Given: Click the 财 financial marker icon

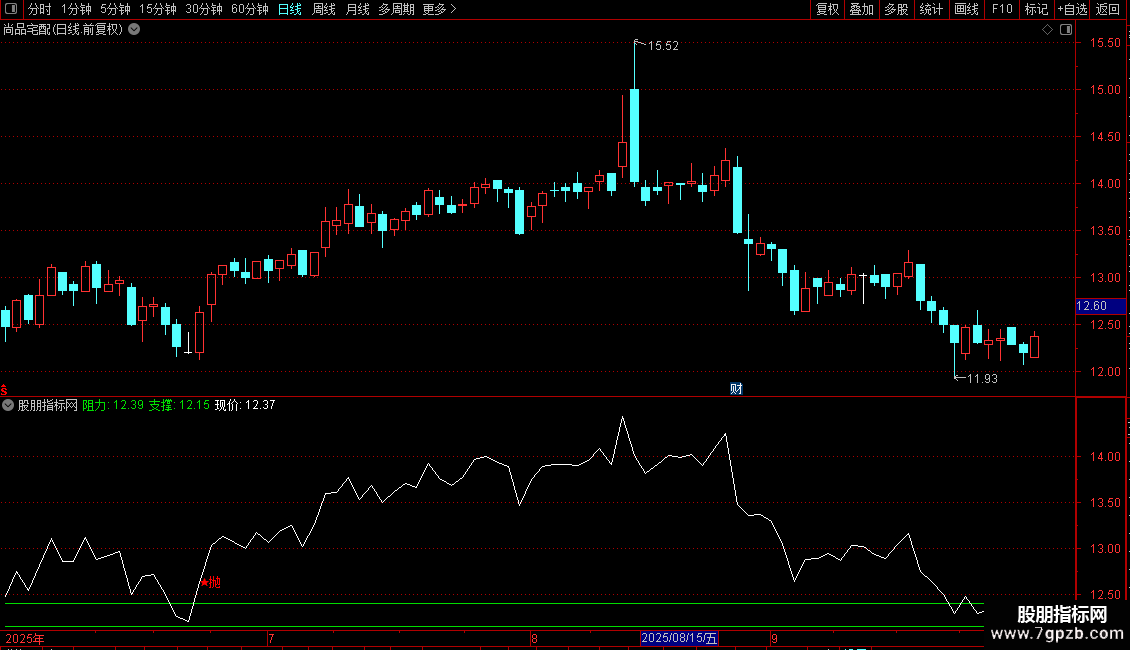Looking at the screenshot, I should tap(736, 388).
